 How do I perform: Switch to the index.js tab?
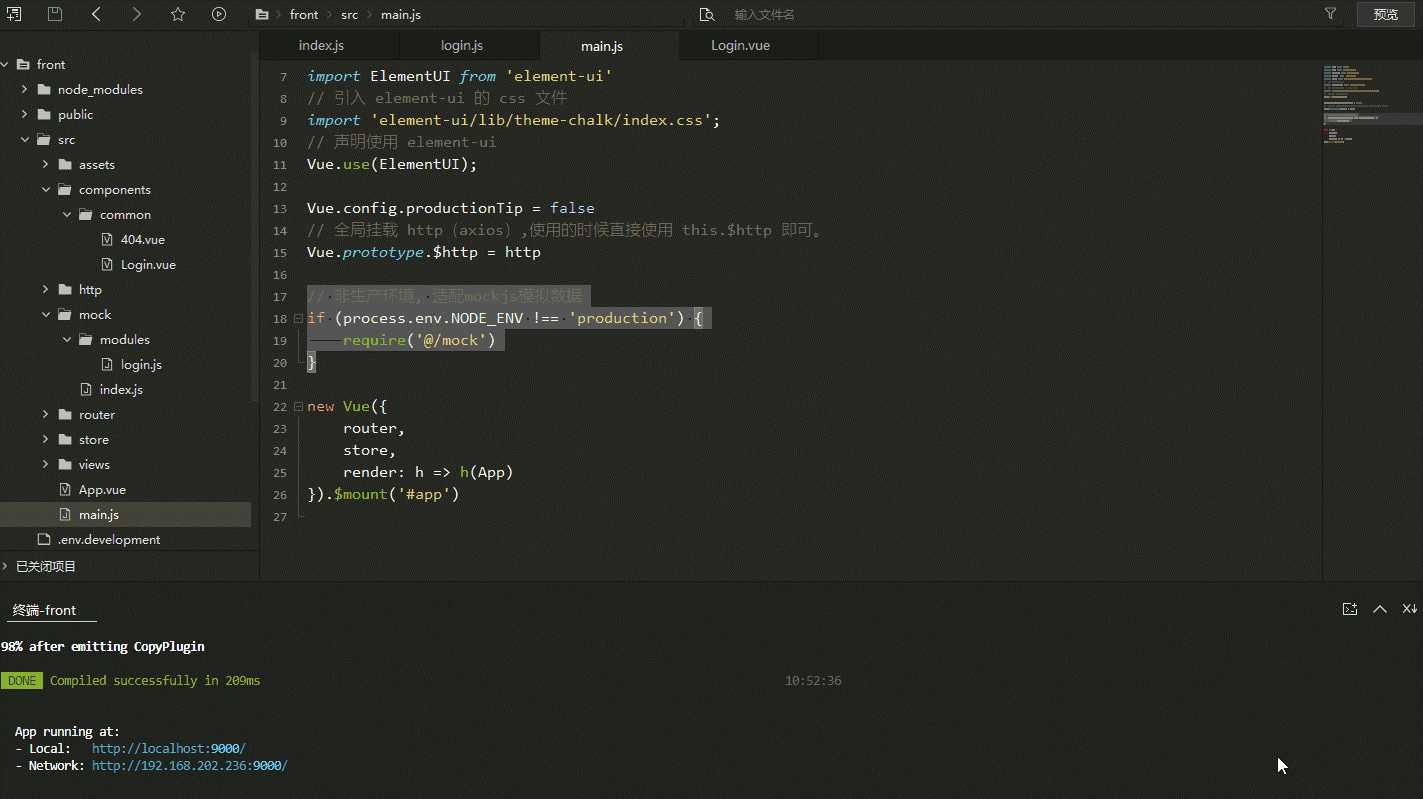322,45
